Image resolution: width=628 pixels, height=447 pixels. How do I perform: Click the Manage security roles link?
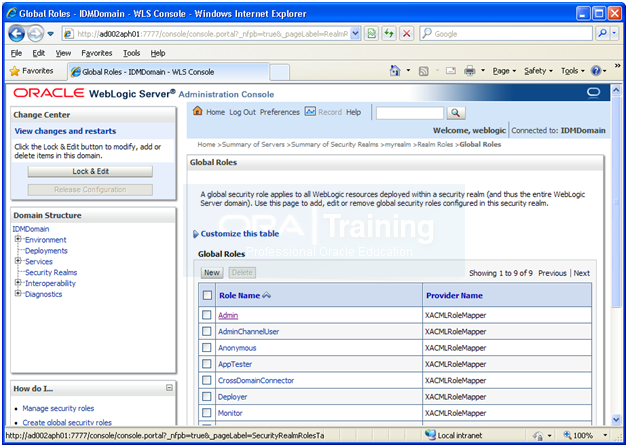[58, 409]
